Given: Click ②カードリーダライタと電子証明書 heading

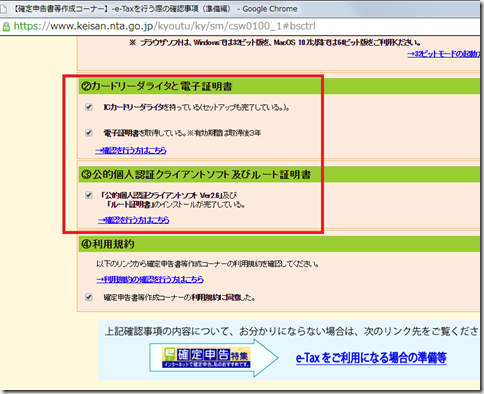Looking at the screenshot, I should tap(157, 86).
